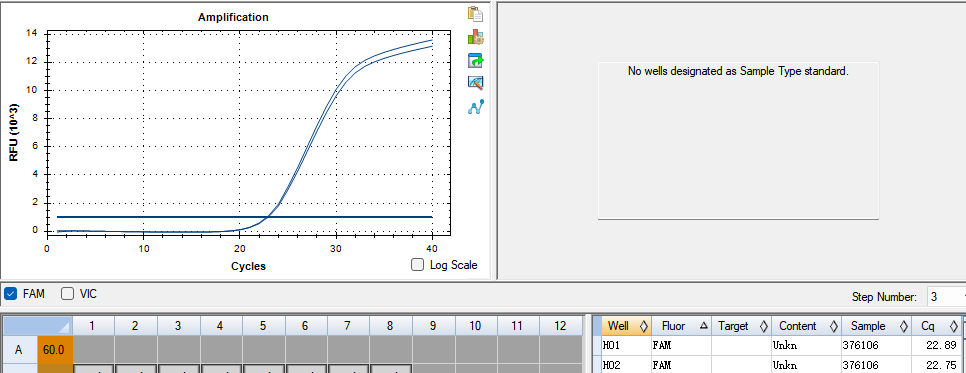The image size is (966, 373).
Task: Select plate column 8 header
Action: pos(391,326)
